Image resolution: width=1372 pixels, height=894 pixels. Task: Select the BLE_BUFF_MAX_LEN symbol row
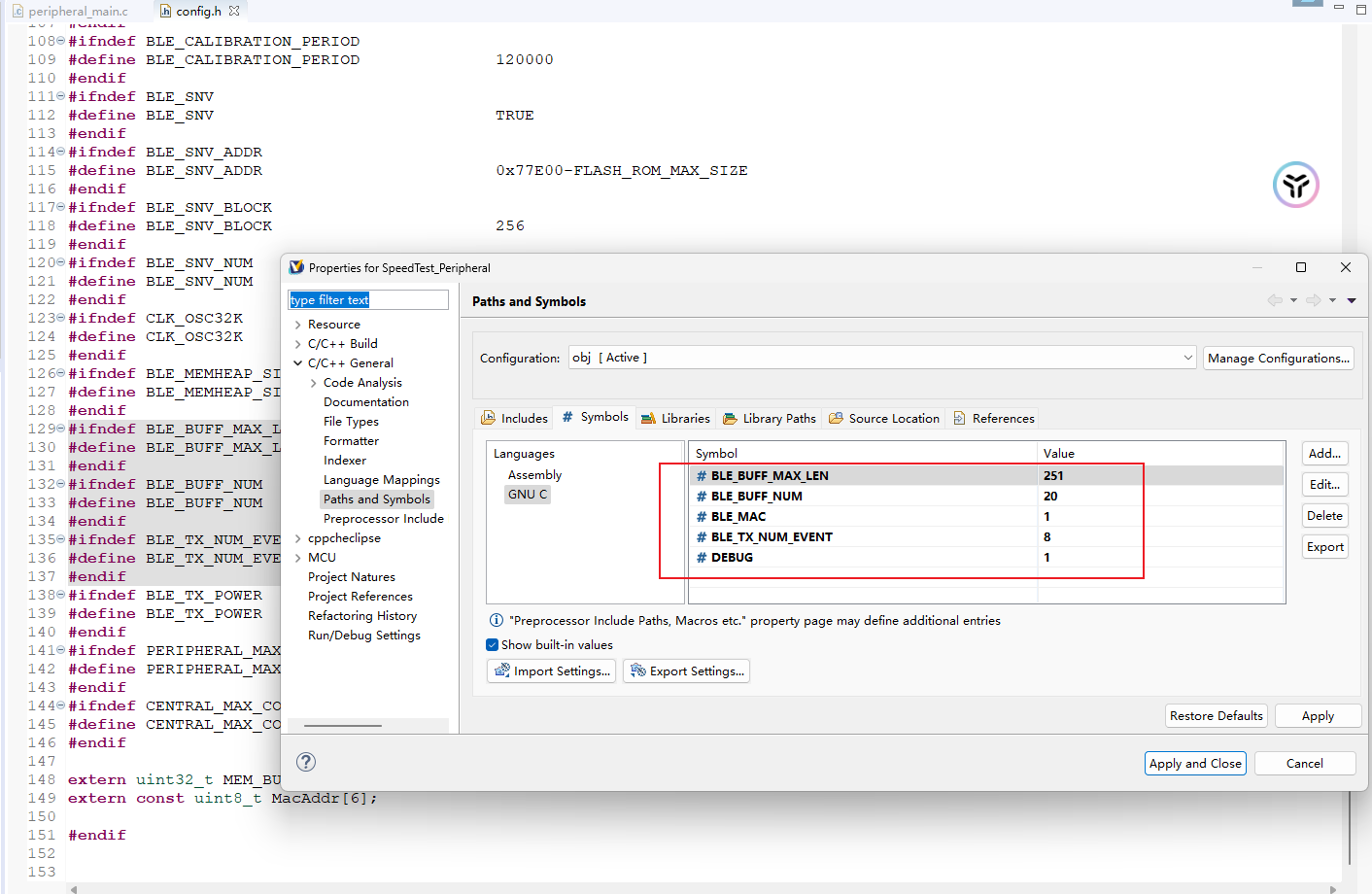click(986, 475)
